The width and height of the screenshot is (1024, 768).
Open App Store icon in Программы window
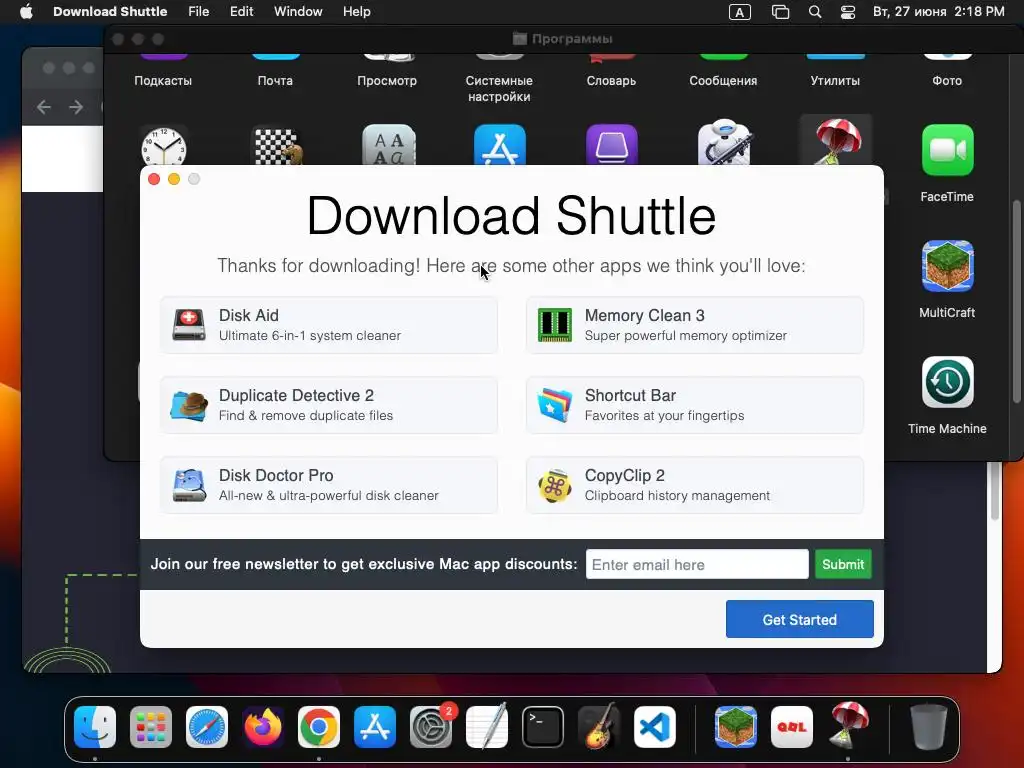point(500,146)
